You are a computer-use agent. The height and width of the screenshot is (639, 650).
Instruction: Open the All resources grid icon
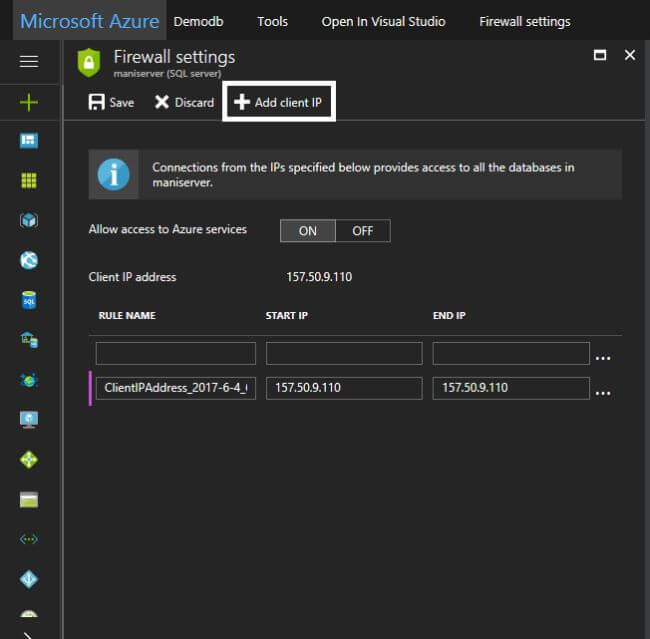coord(29,180)
